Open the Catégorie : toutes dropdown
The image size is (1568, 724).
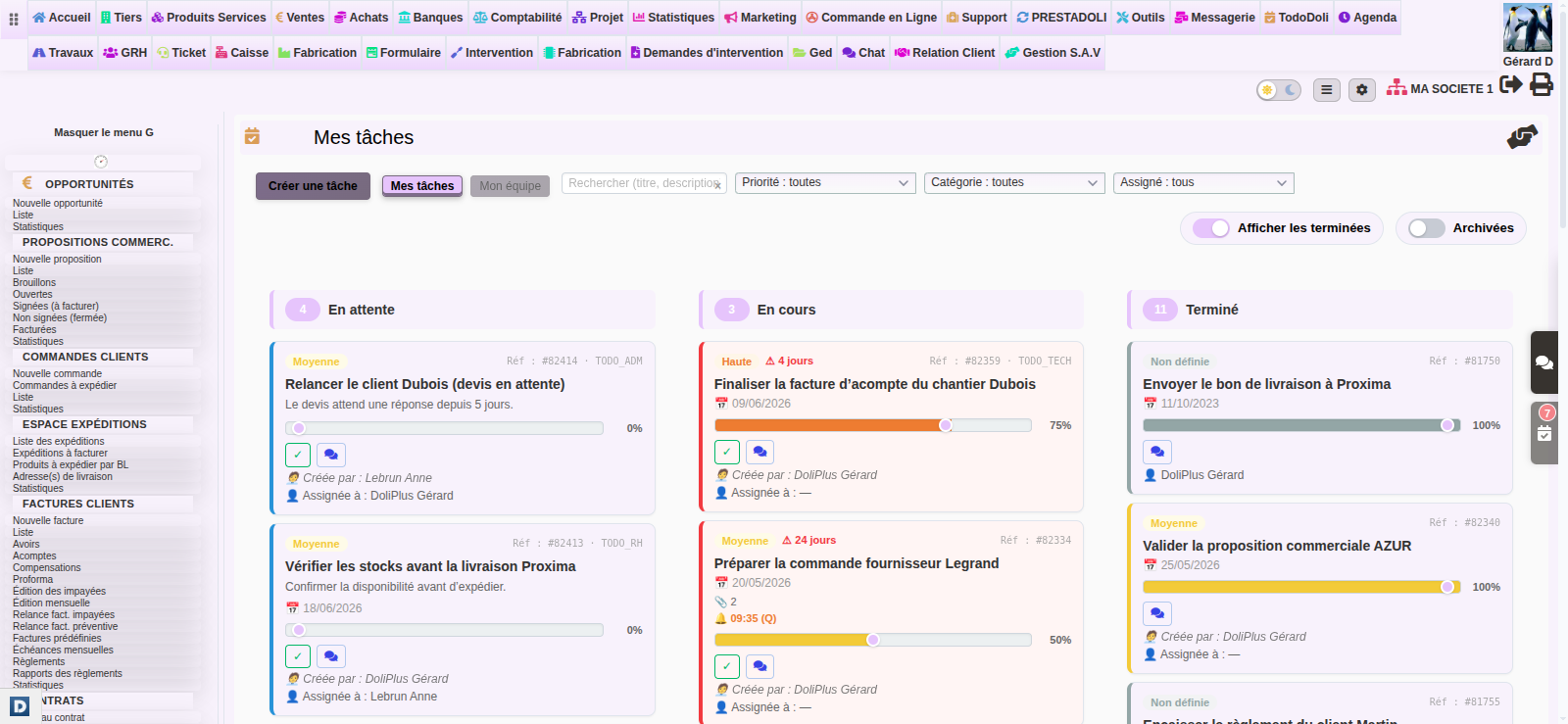tap(1014, 183)
